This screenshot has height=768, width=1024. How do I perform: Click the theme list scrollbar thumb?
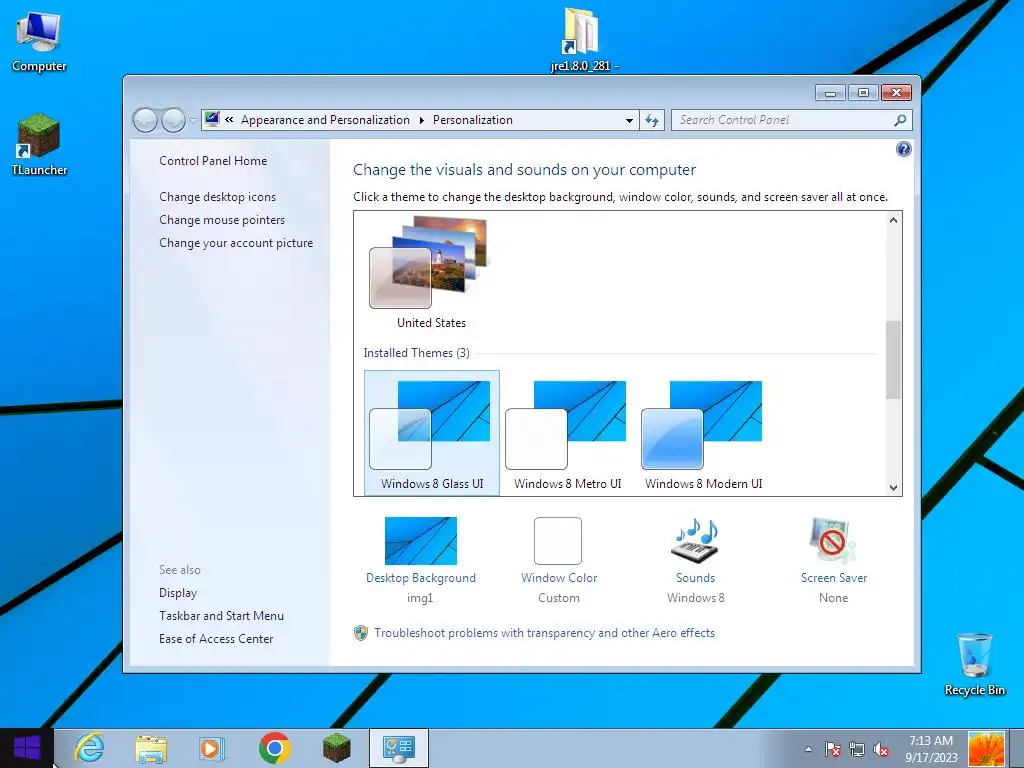tap(893, 360)
